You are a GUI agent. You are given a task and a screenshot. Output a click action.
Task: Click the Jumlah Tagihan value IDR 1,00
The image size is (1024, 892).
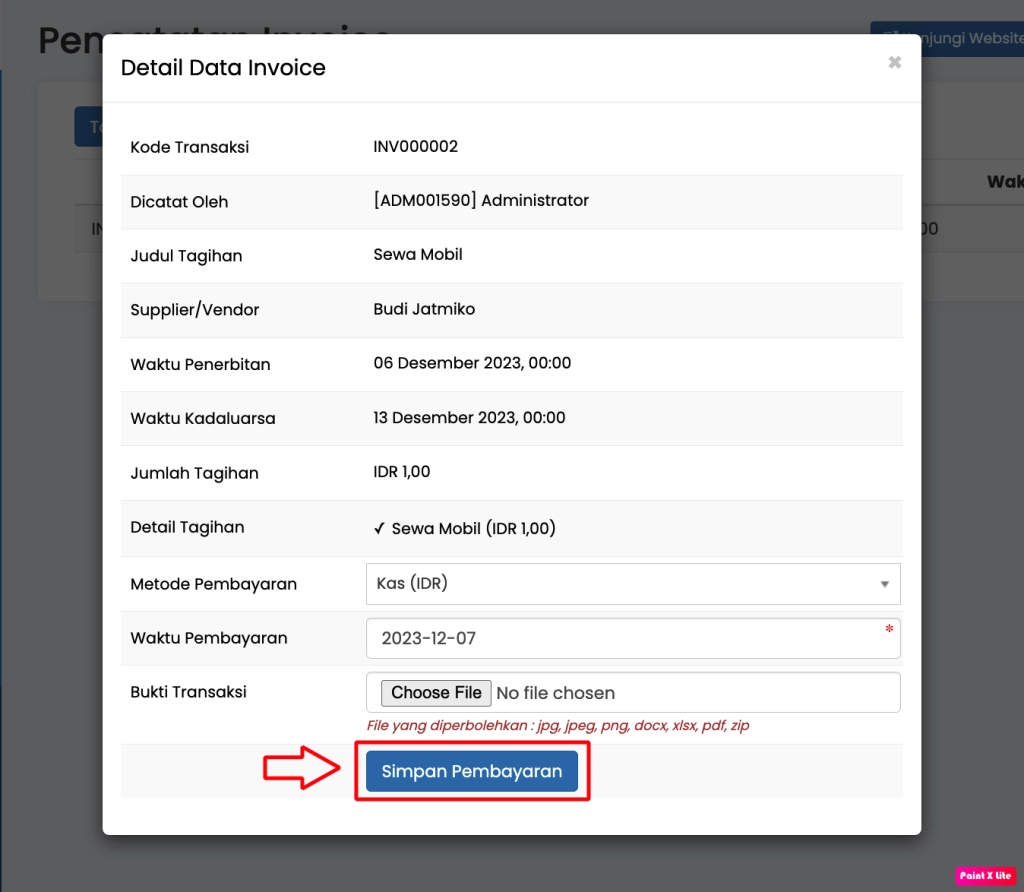click(x=402, y=472)
